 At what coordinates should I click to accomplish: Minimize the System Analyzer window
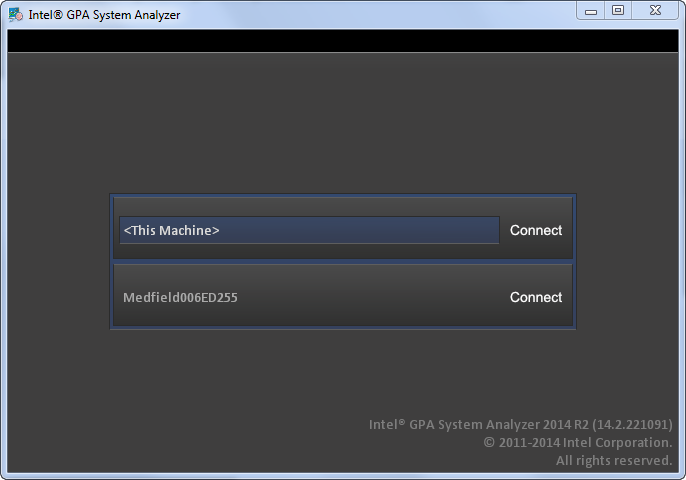(591, 11)
